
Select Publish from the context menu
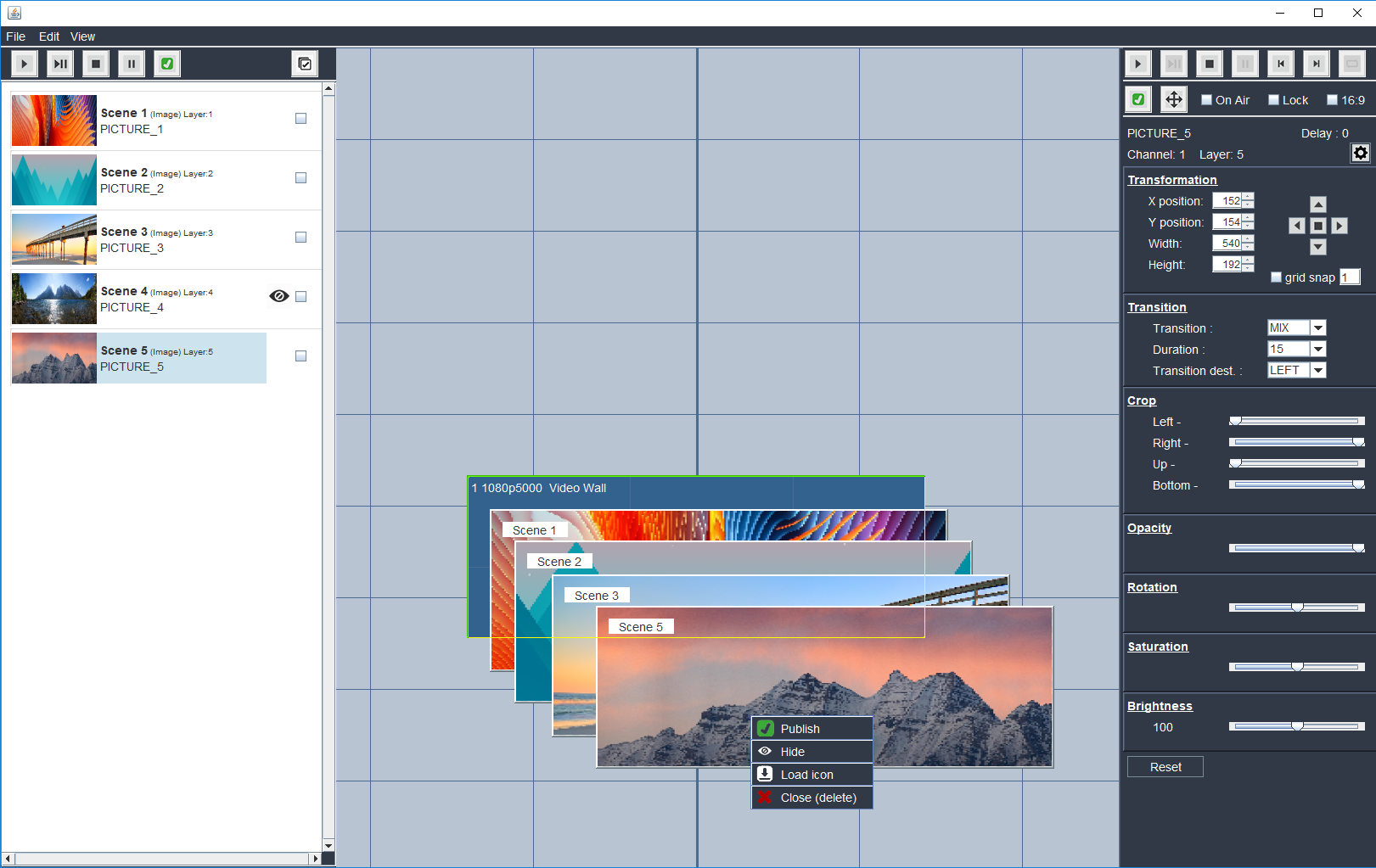click(800, 729)
